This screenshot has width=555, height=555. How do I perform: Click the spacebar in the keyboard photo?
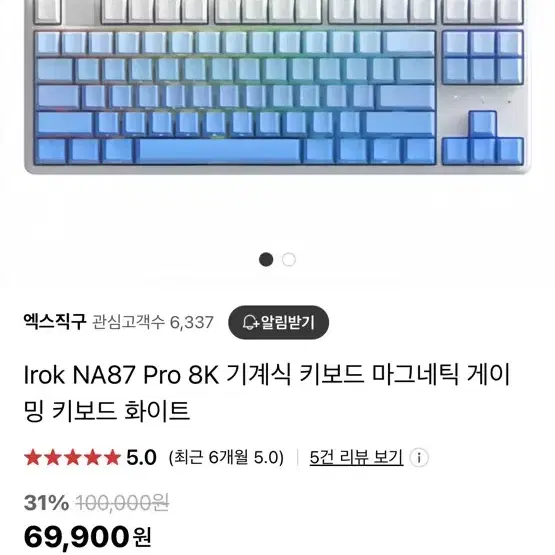point(218,151)
